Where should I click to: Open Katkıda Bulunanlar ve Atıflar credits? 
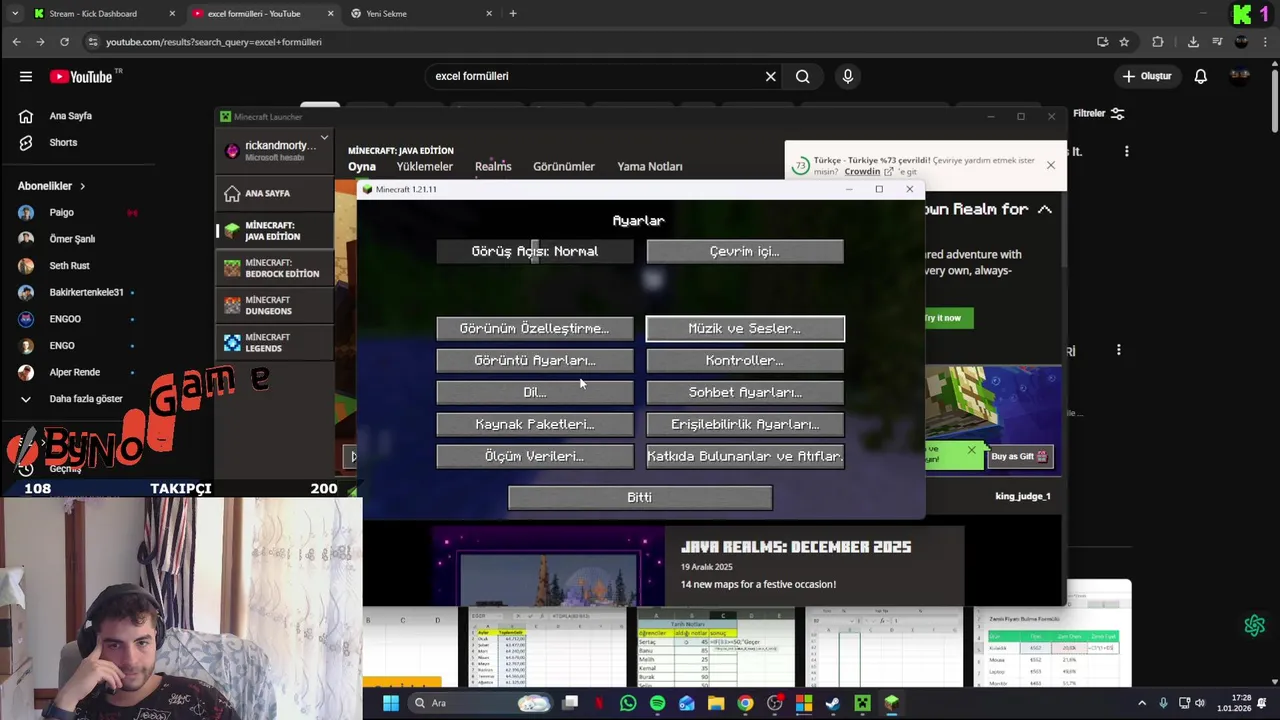[x=745, y=456]
